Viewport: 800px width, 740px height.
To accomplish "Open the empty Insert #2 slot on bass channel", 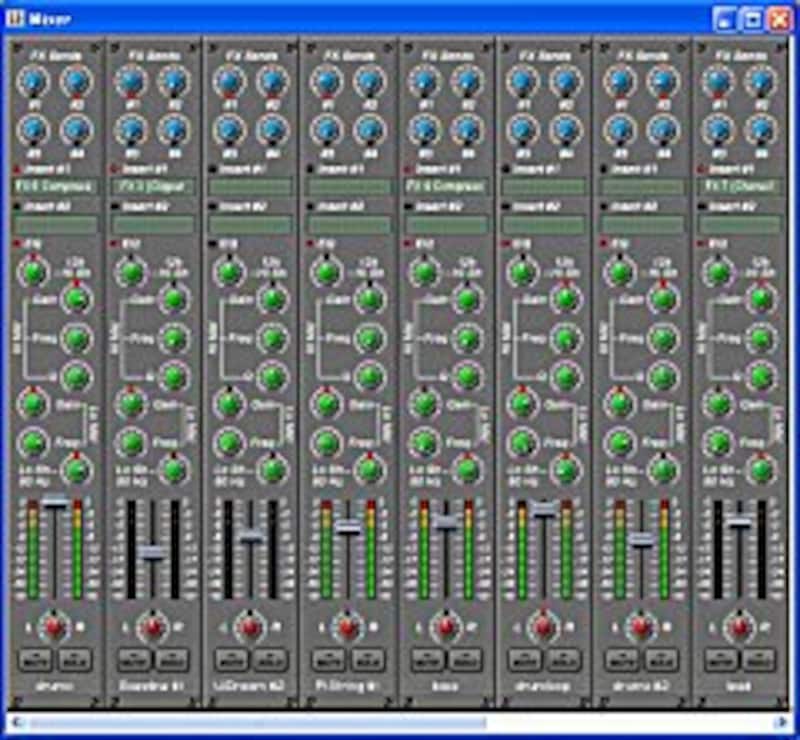I will click(x=446, y=225).
